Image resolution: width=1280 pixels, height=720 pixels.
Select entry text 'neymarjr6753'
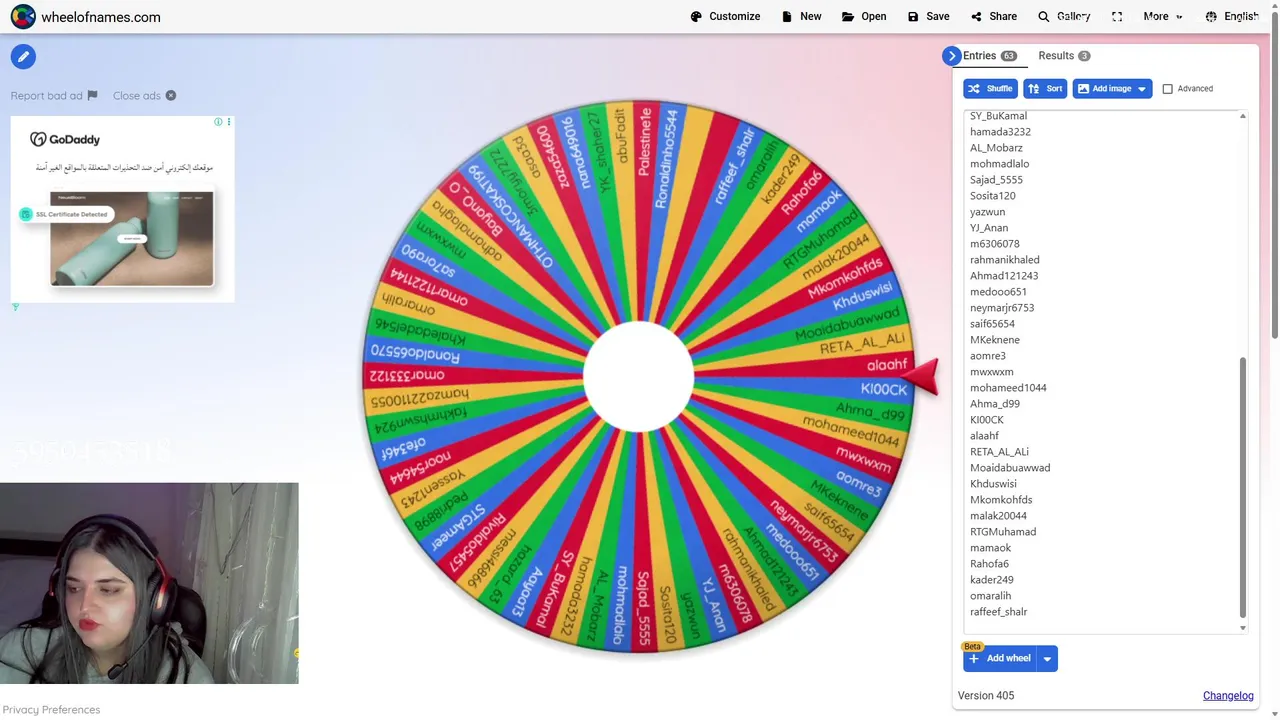point(1002,308)
